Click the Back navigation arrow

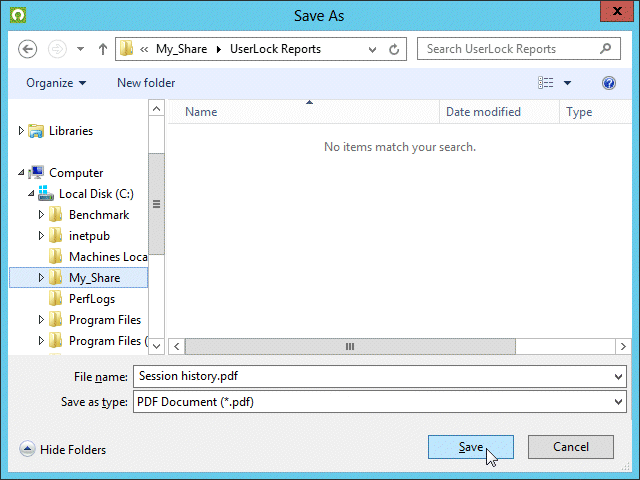tap(28, 49)
